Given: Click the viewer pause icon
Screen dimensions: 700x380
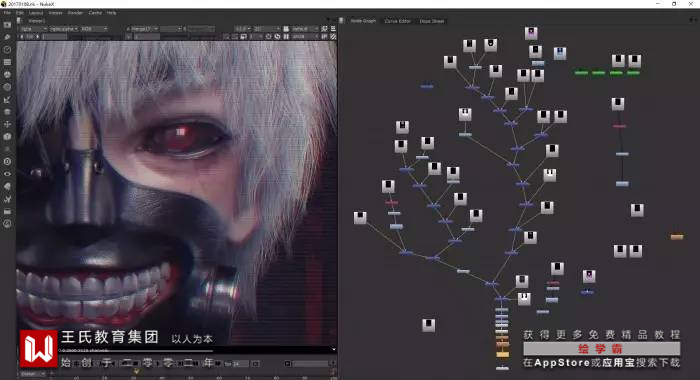Looking at the screenshot, I should (286, 37).
